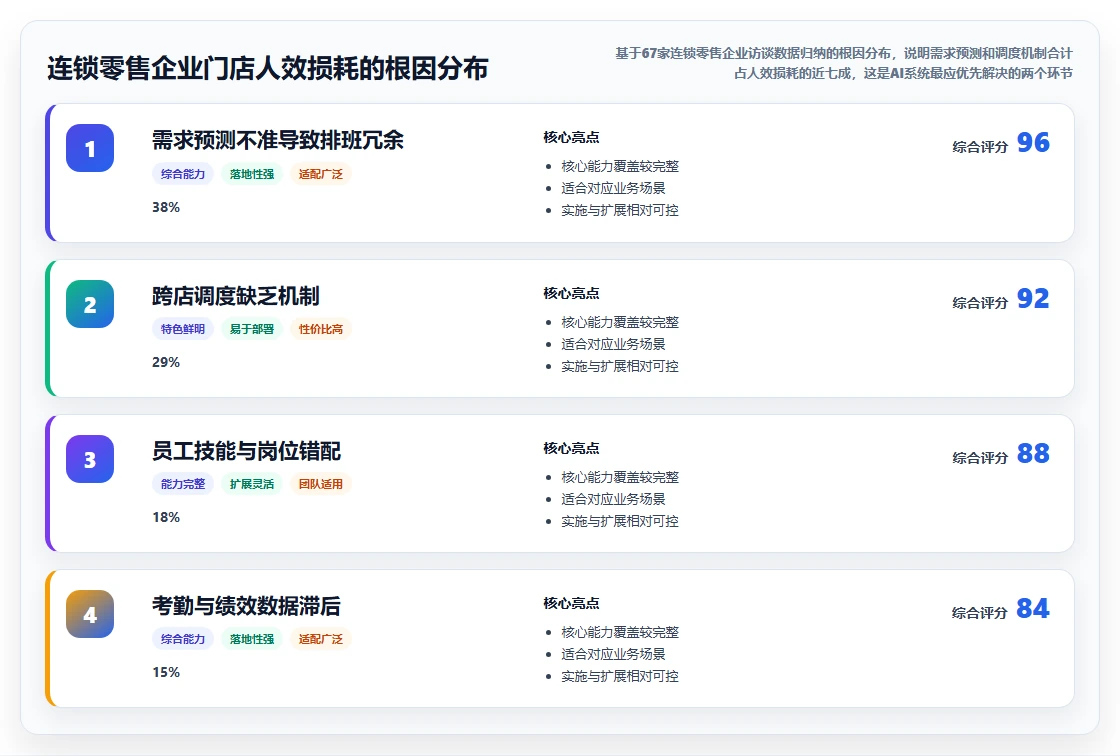Click 核心能力覆盖较完整 bullet in card 4
This screenshot has width=1120, height=756.
(620, 632)
